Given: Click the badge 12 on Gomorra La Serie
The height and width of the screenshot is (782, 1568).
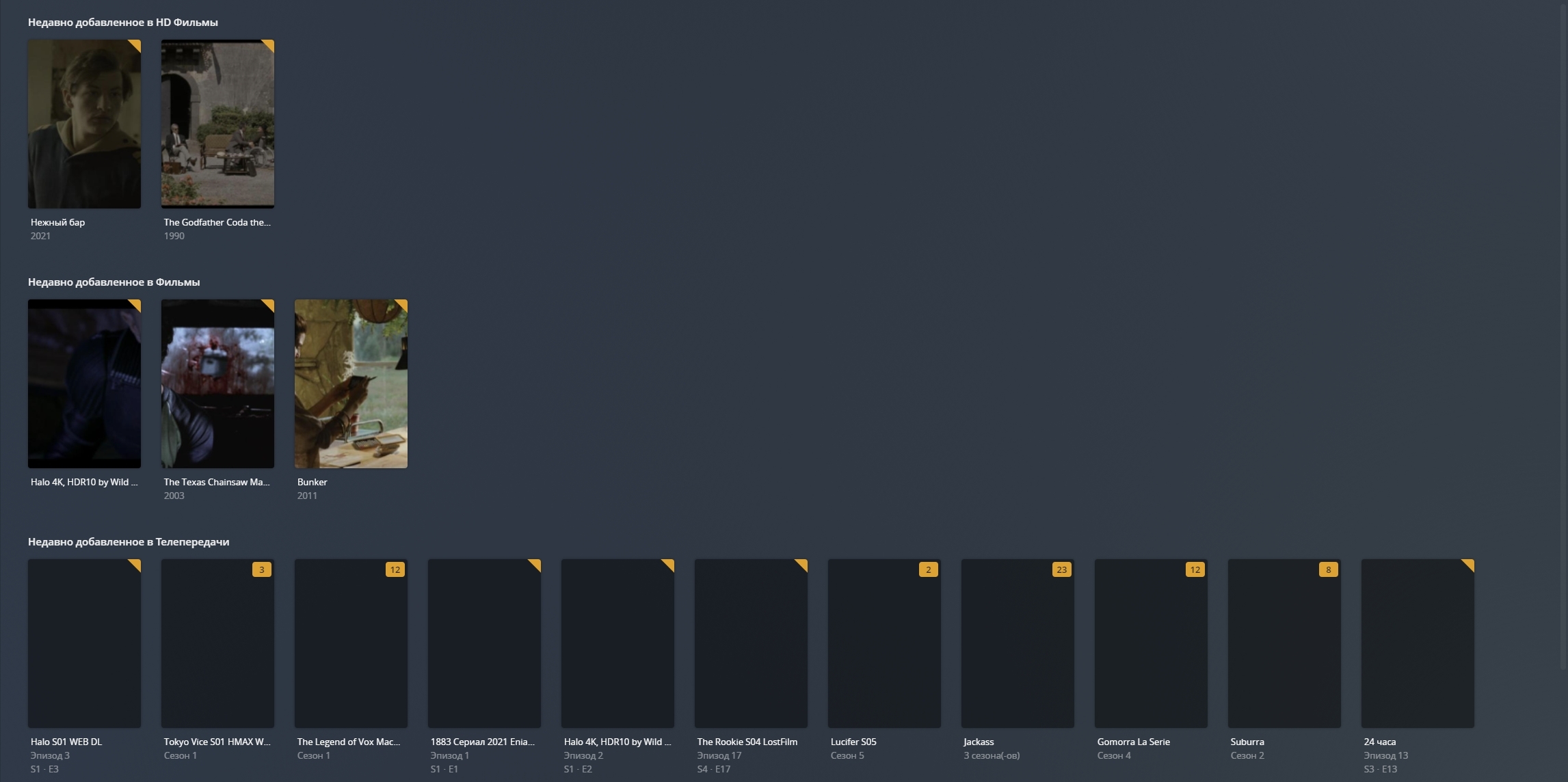Looking at the screenshot, I should click(x=1195, y=569).
